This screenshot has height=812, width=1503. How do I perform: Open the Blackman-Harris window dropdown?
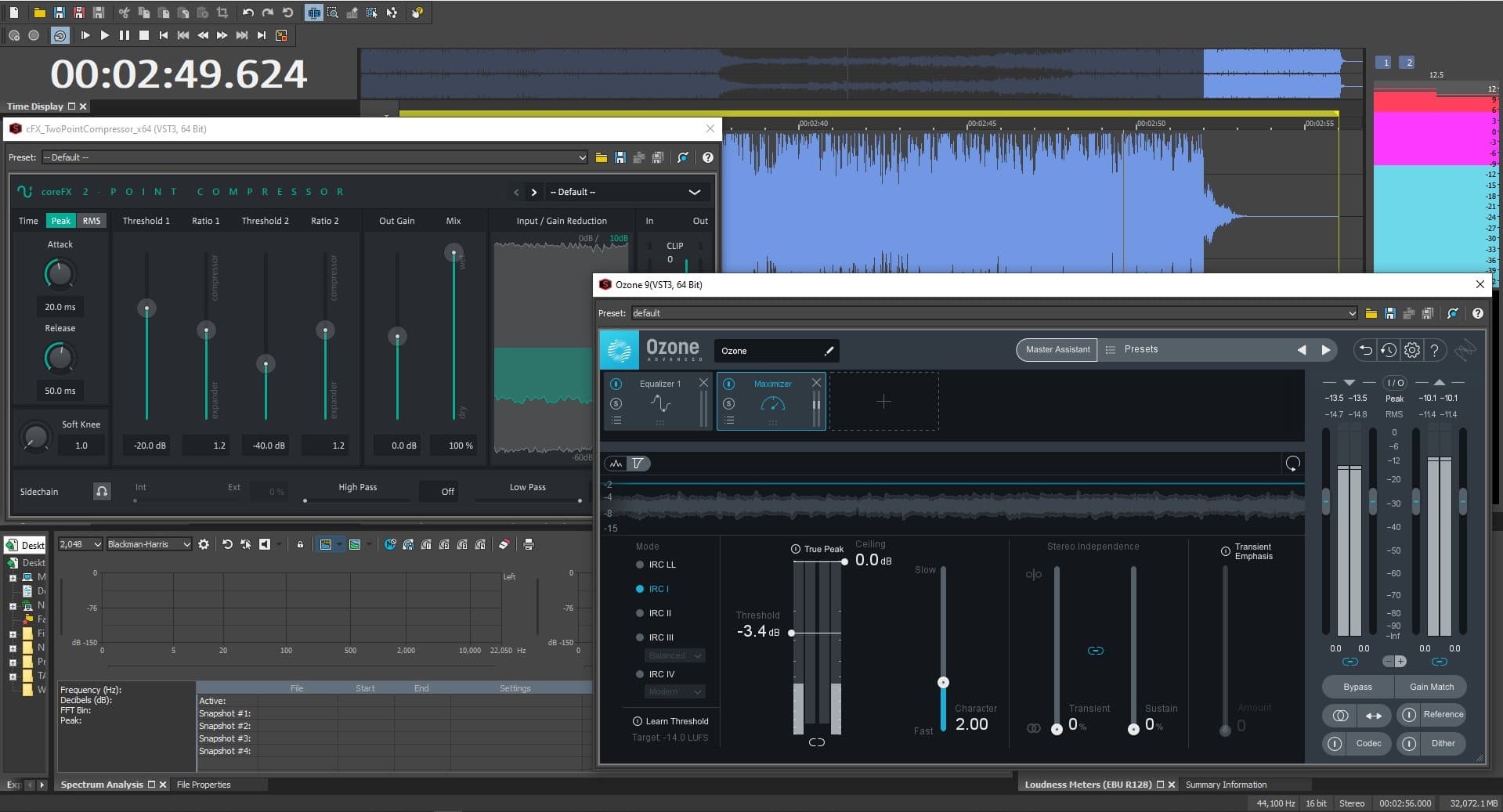(x=149, y=544)
